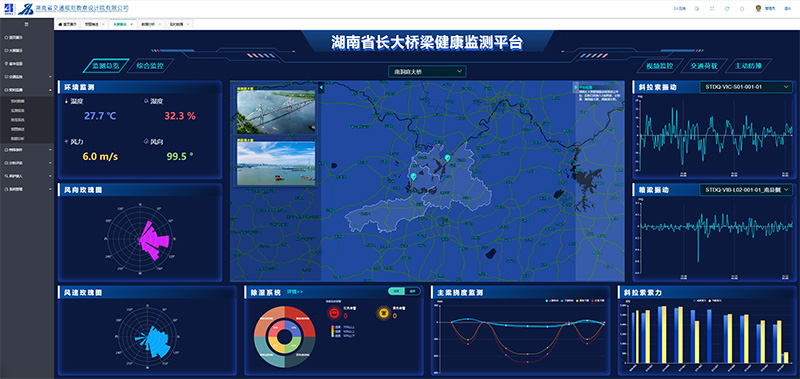Click the 99.5 ° wind direction value
Viewport: 800px width, 379px height.
click(x=180, y=157)
